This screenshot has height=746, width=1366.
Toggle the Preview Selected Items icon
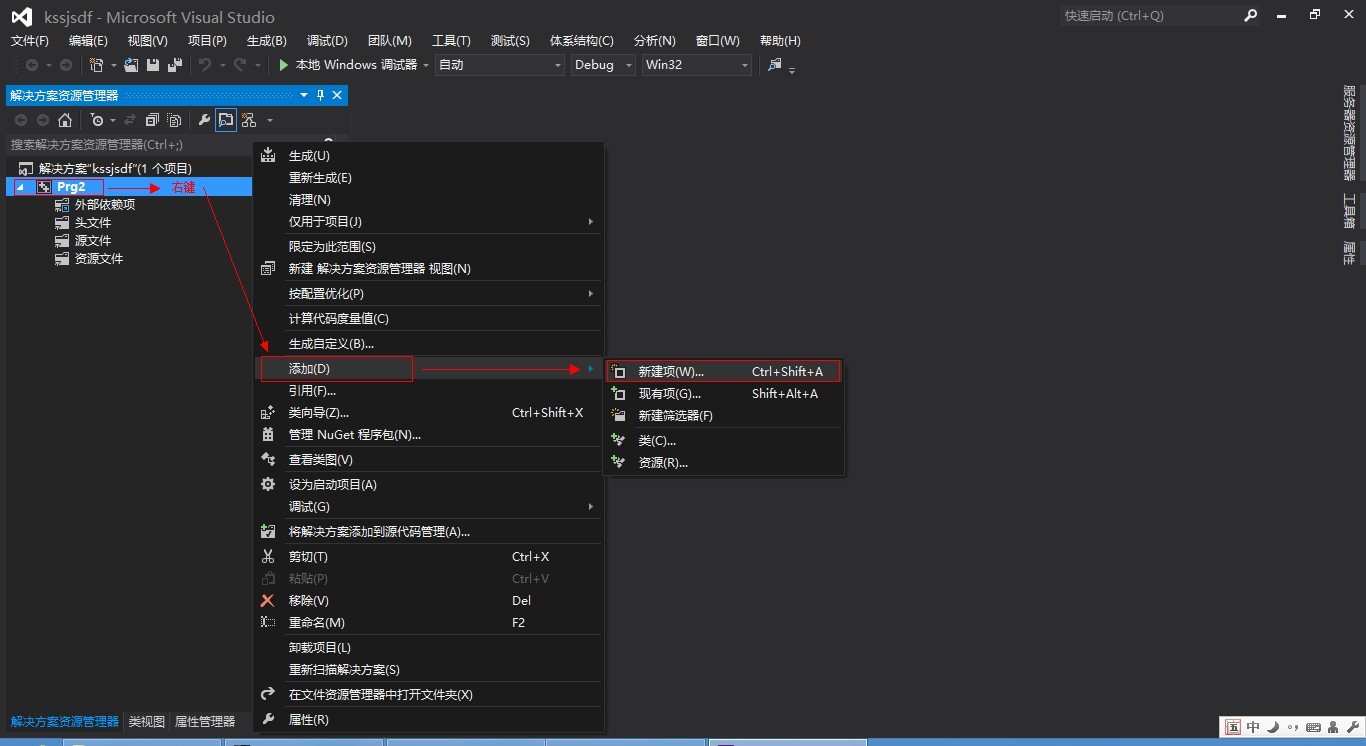[x=226, y=120]
